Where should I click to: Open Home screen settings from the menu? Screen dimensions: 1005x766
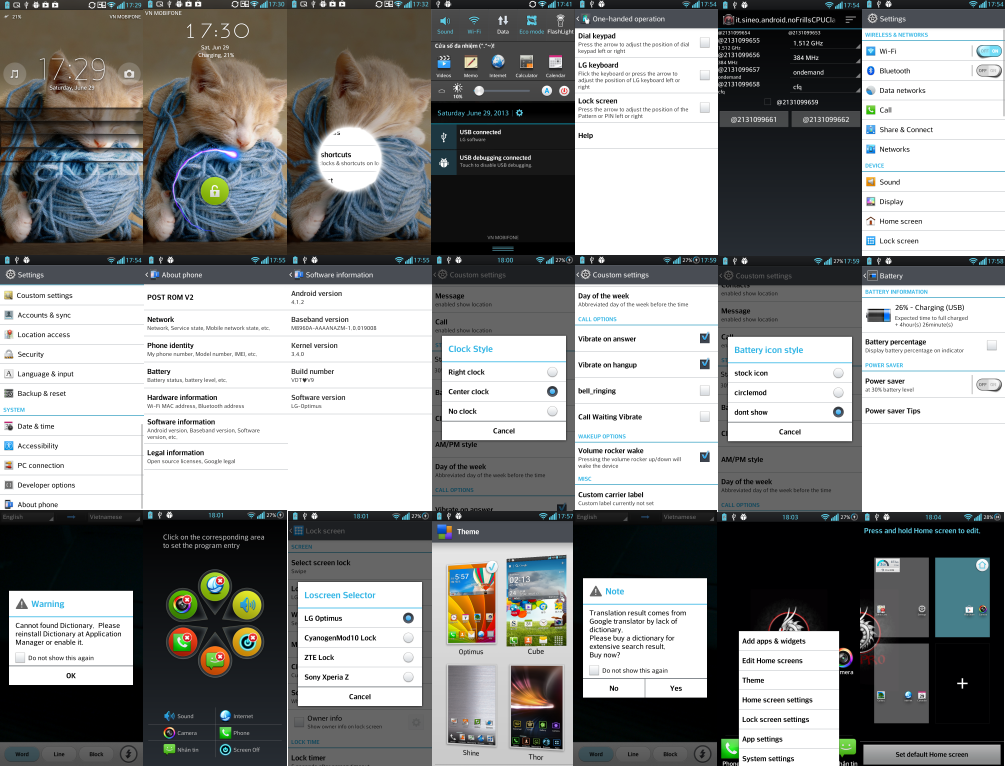click(789, 700)
